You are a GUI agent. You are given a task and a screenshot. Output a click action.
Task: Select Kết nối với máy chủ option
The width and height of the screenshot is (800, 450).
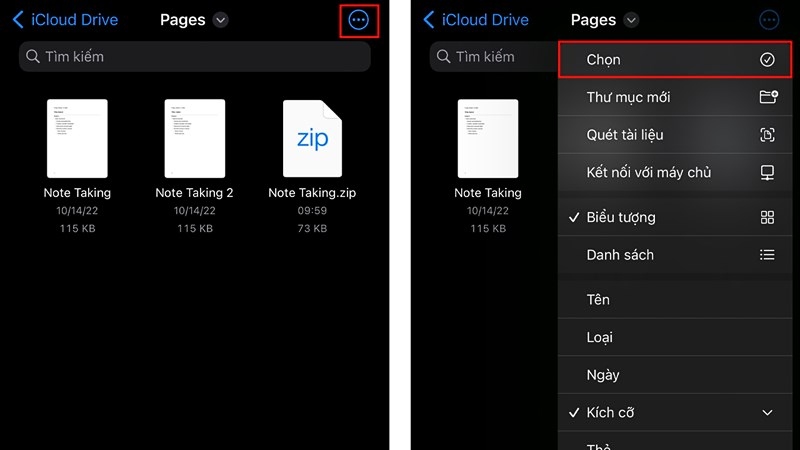675,172
